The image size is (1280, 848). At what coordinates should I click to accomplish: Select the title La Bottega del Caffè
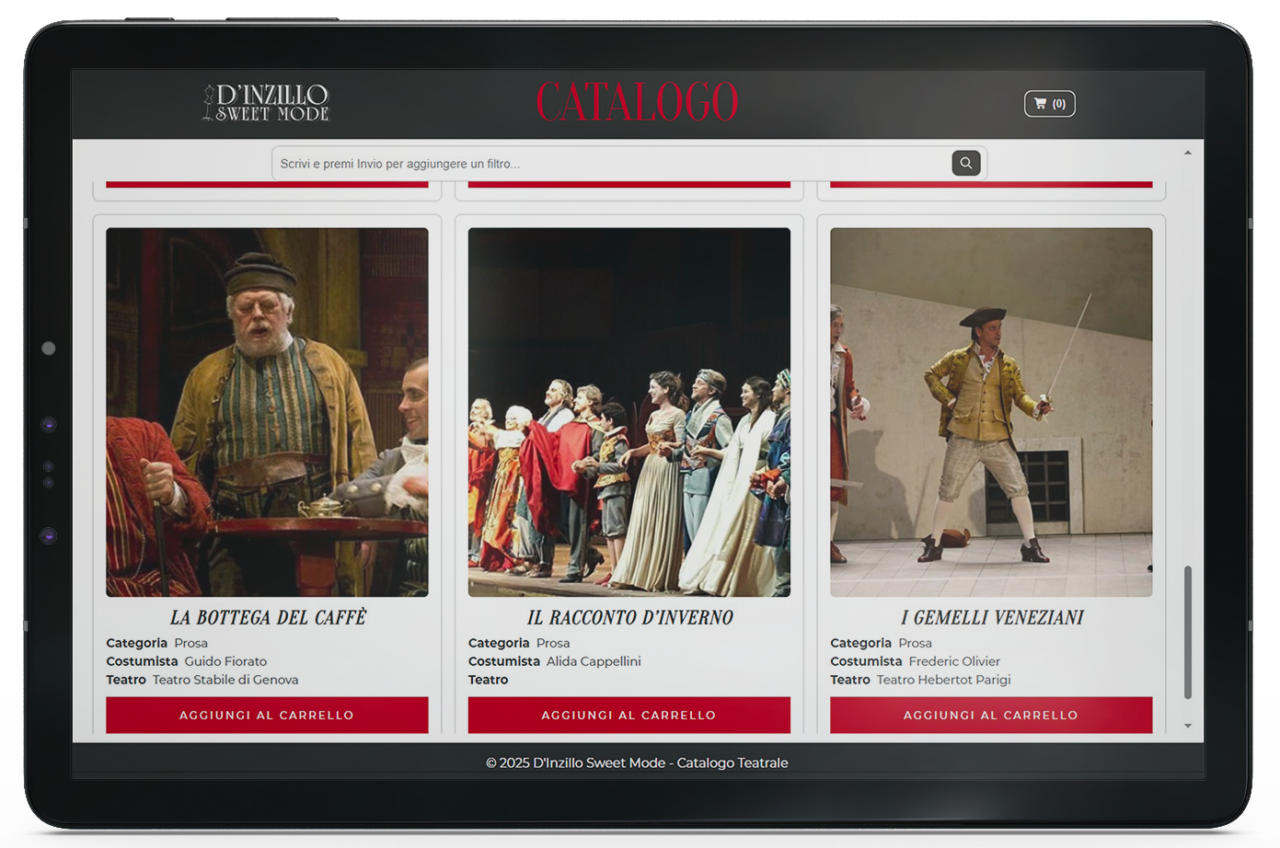[268, 618]
